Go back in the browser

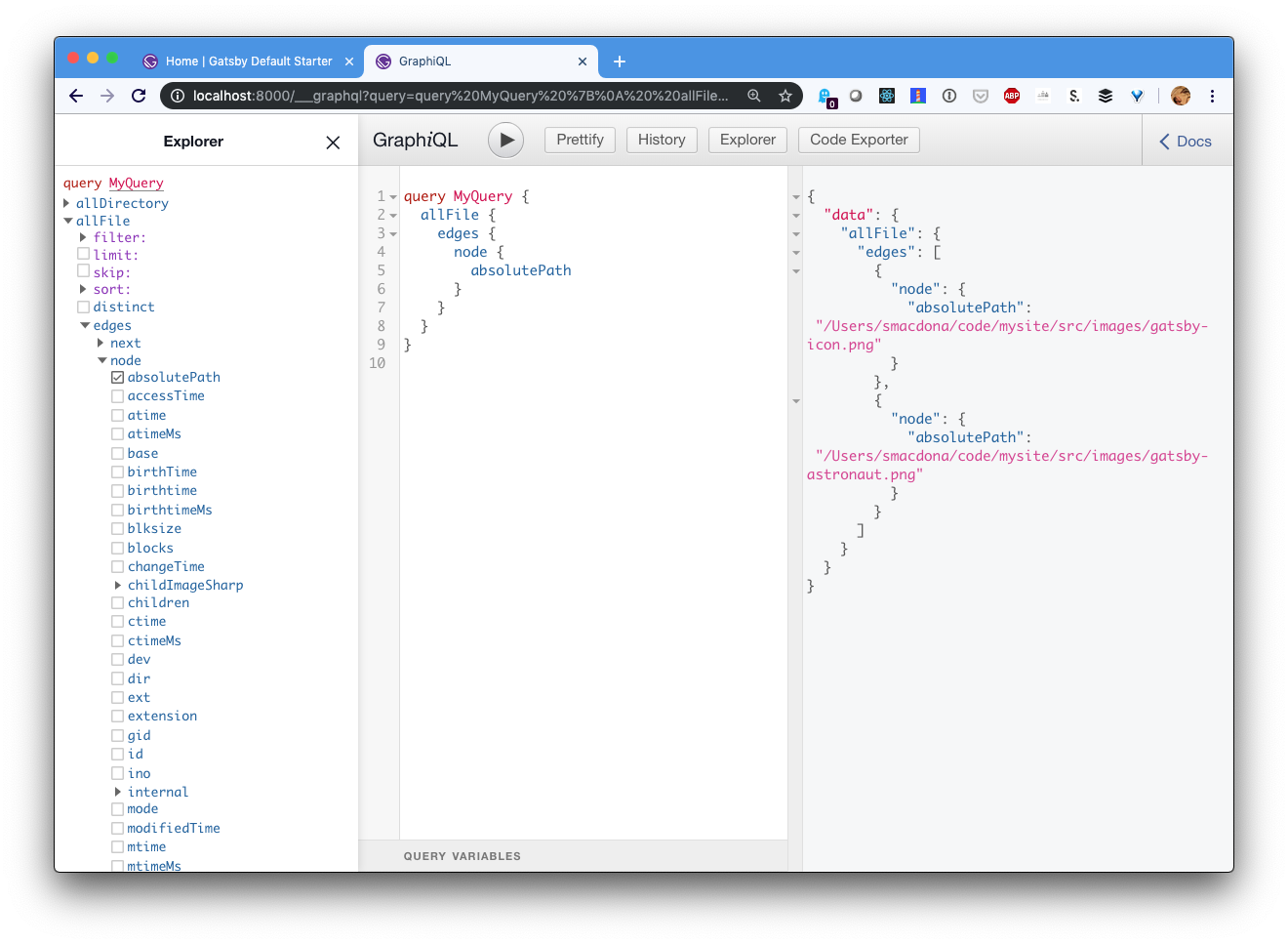click(76, 96)
